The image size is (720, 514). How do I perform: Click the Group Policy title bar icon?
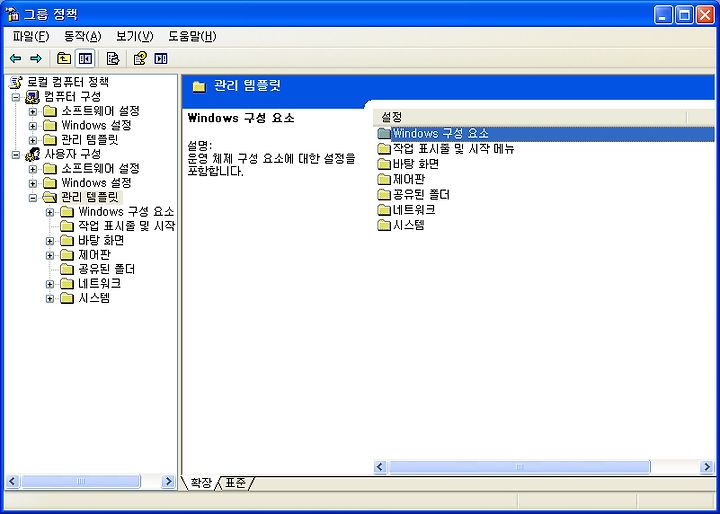13,14
